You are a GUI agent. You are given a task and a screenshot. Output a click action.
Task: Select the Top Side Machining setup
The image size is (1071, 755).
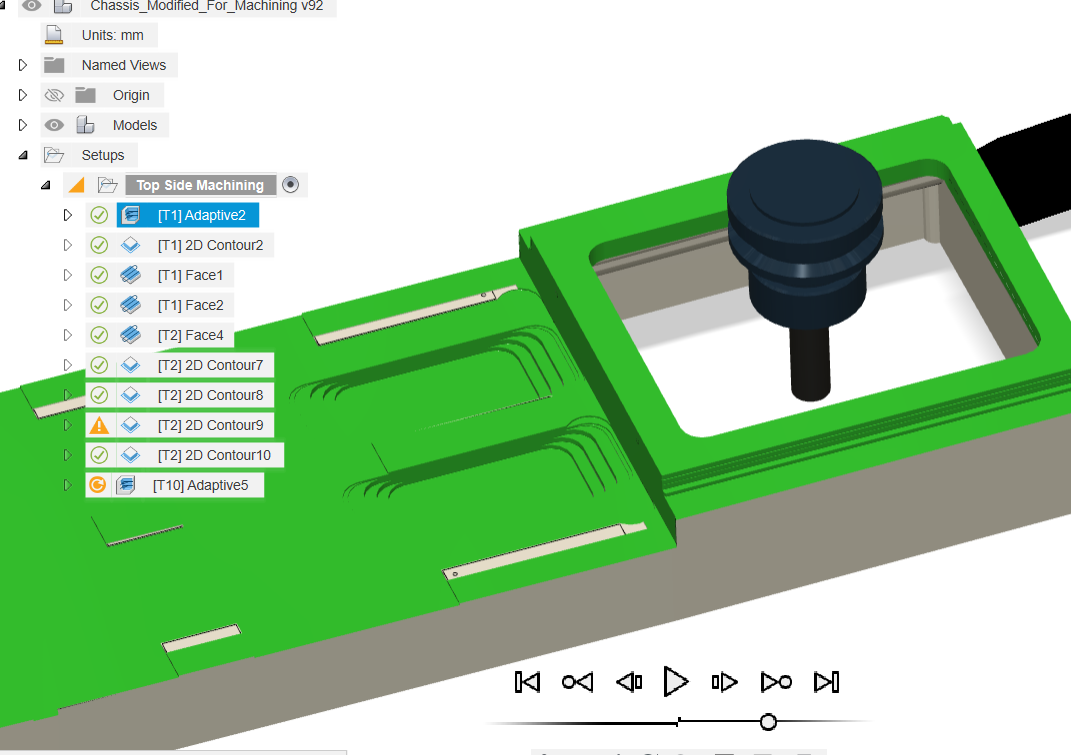tap(200, 184)
